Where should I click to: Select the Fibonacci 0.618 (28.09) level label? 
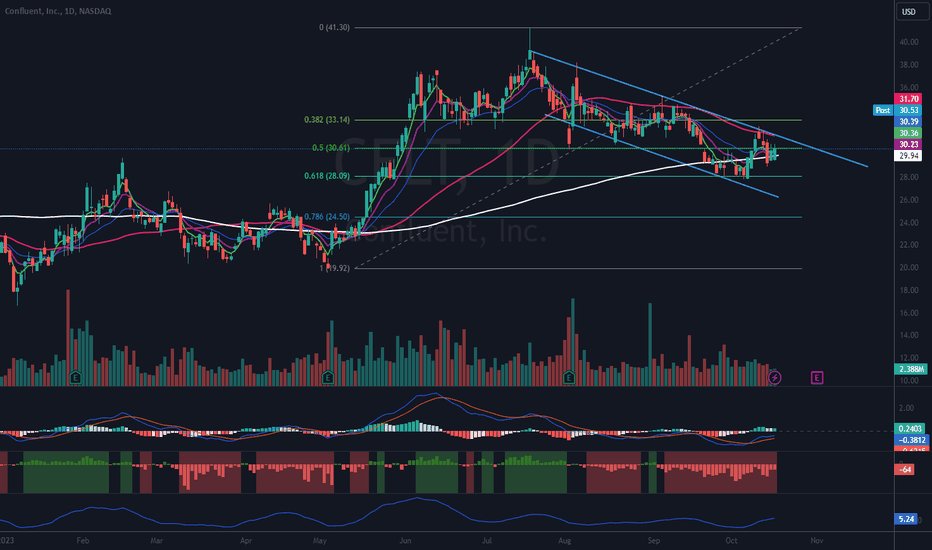pyautogui.click(x=327, y=175)
